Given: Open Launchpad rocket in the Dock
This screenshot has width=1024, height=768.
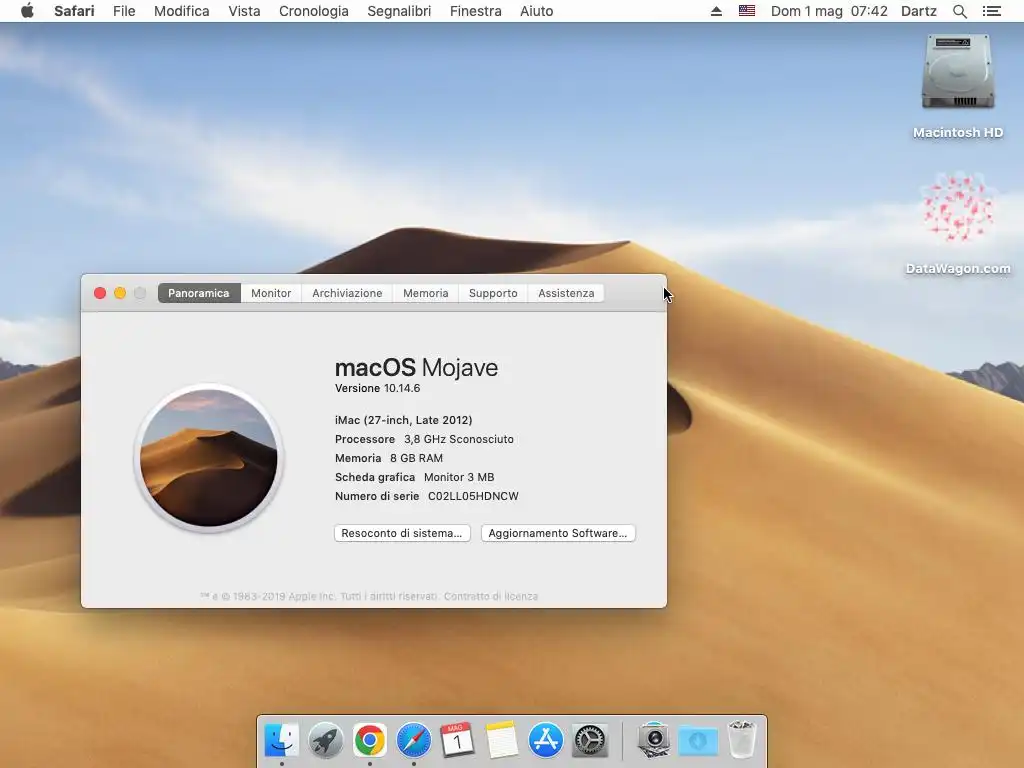Looking at the screenshot, I should click(325, 740).
